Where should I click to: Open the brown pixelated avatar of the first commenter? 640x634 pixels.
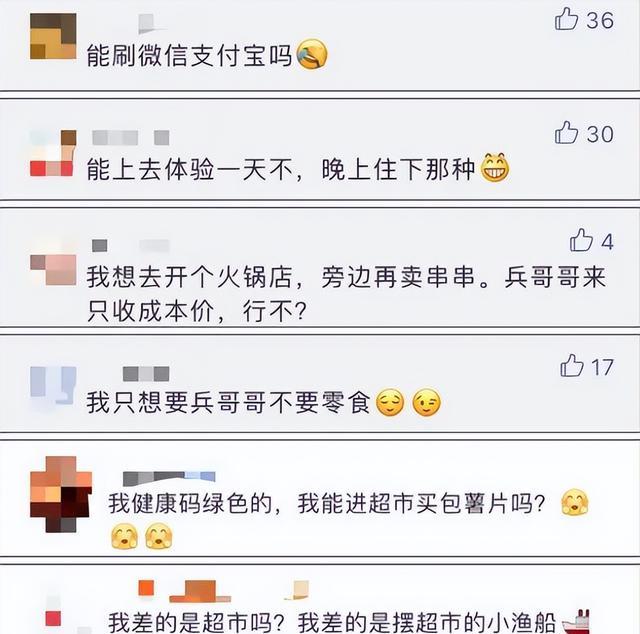point(53,36)
